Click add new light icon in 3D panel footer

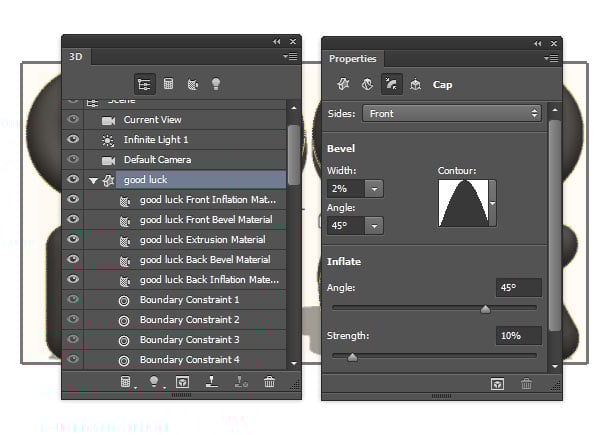(155, 382)
